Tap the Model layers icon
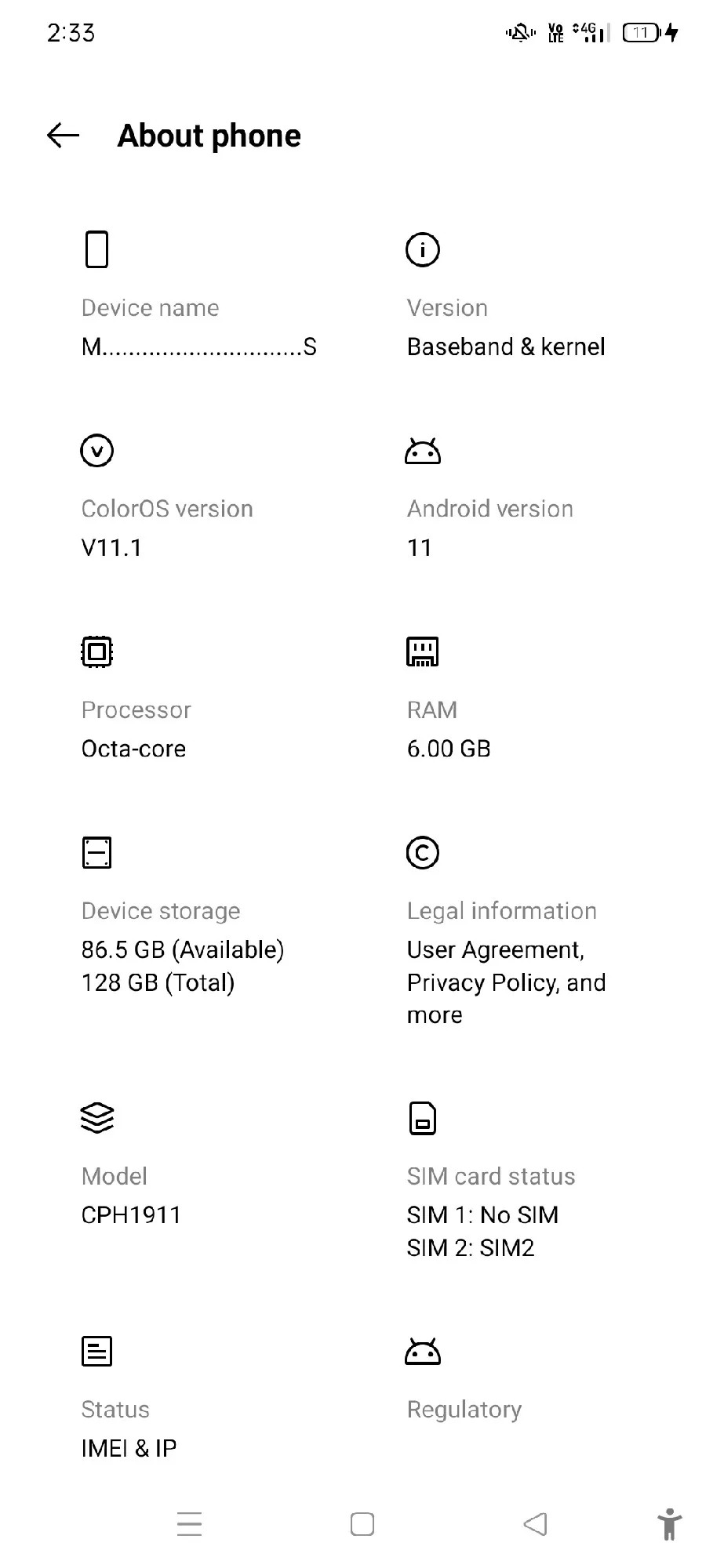Screen dimensions: 724x1568 (x=96, y=1118)
